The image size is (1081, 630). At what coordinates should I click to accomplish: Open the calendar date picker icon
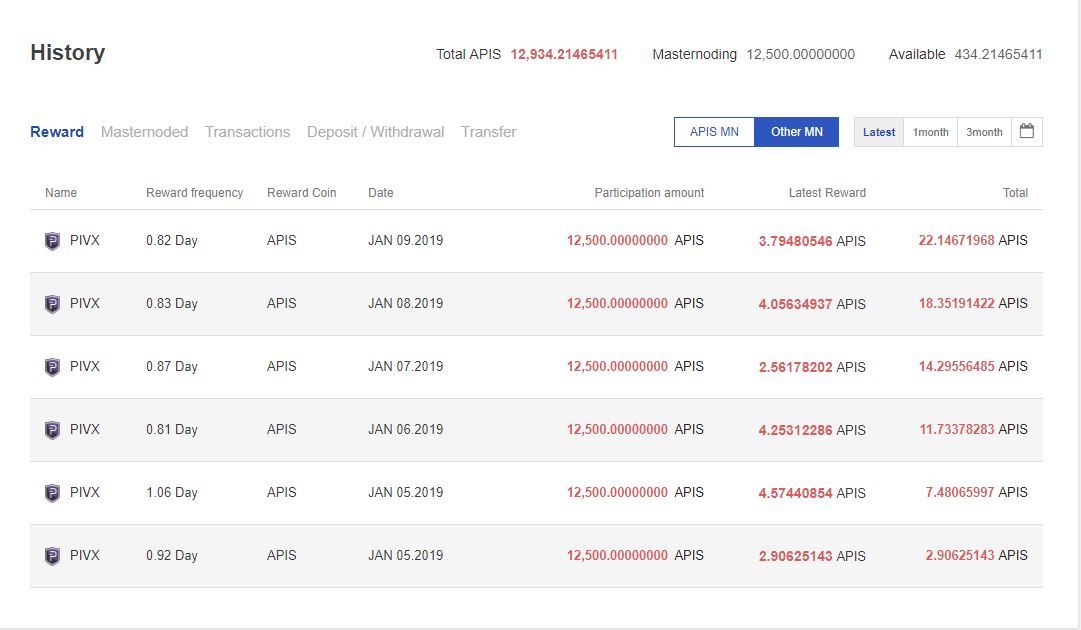(1026, 132)
